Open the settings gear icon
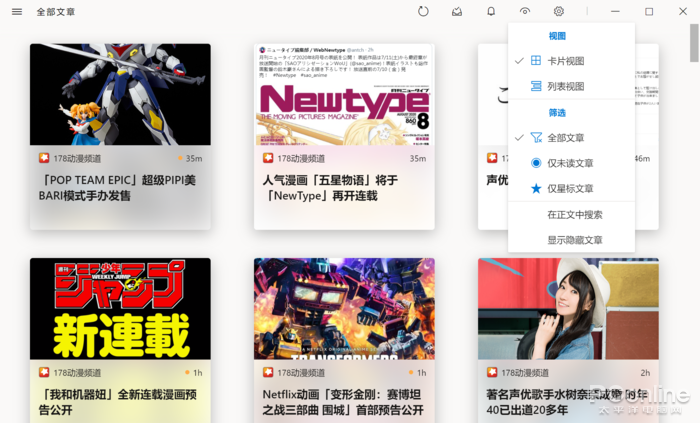This screenshot has height=423, width=700. [x=558, y=12]
